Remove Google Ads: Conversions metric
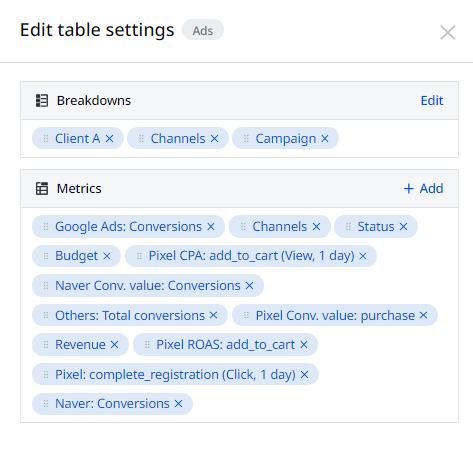The height and width of the screenshot is (456, 473). [211, 227]
